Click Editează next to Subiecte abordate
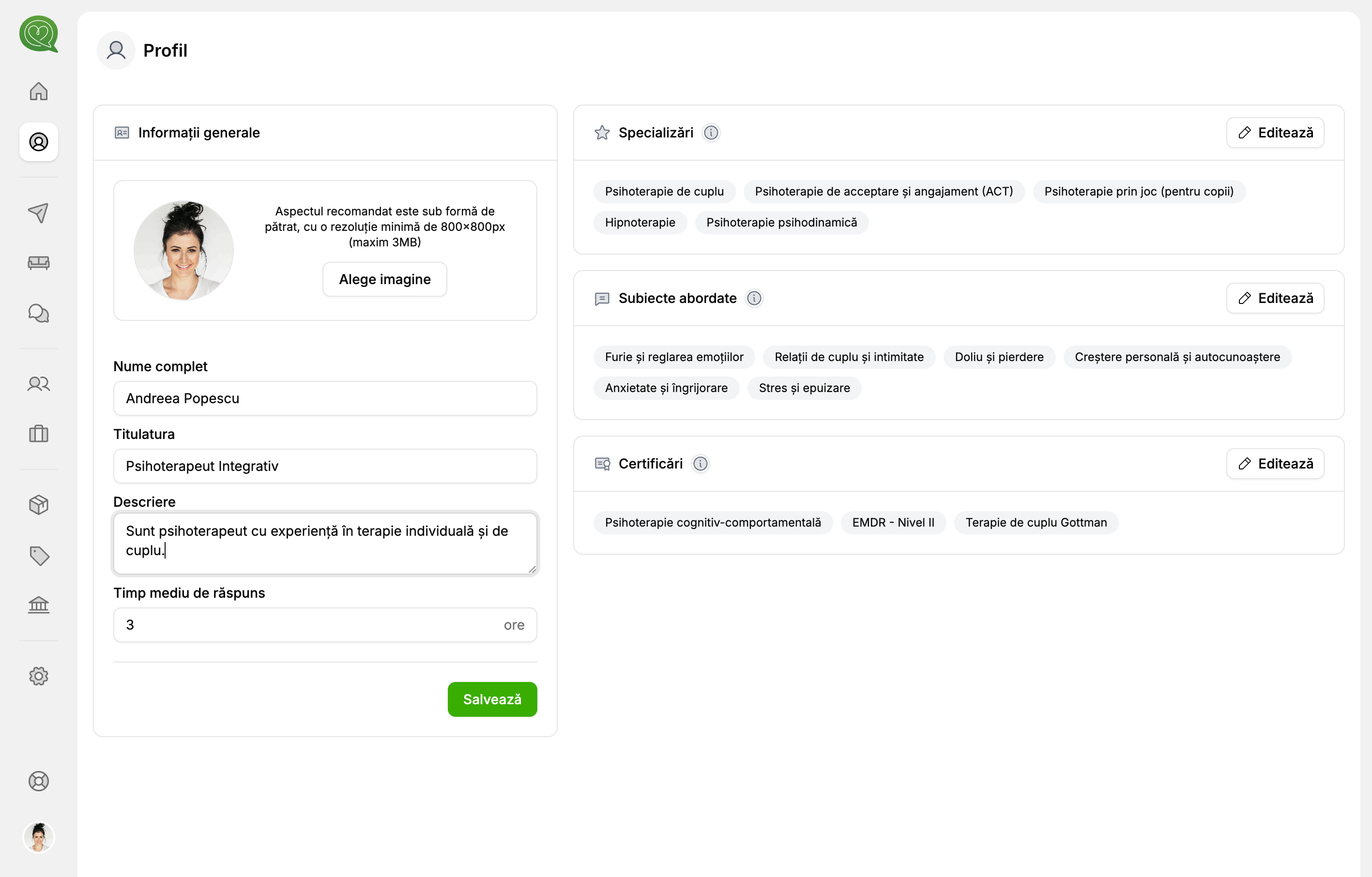This screenshot has width=1372, height=877. [x=1275, y=298]
